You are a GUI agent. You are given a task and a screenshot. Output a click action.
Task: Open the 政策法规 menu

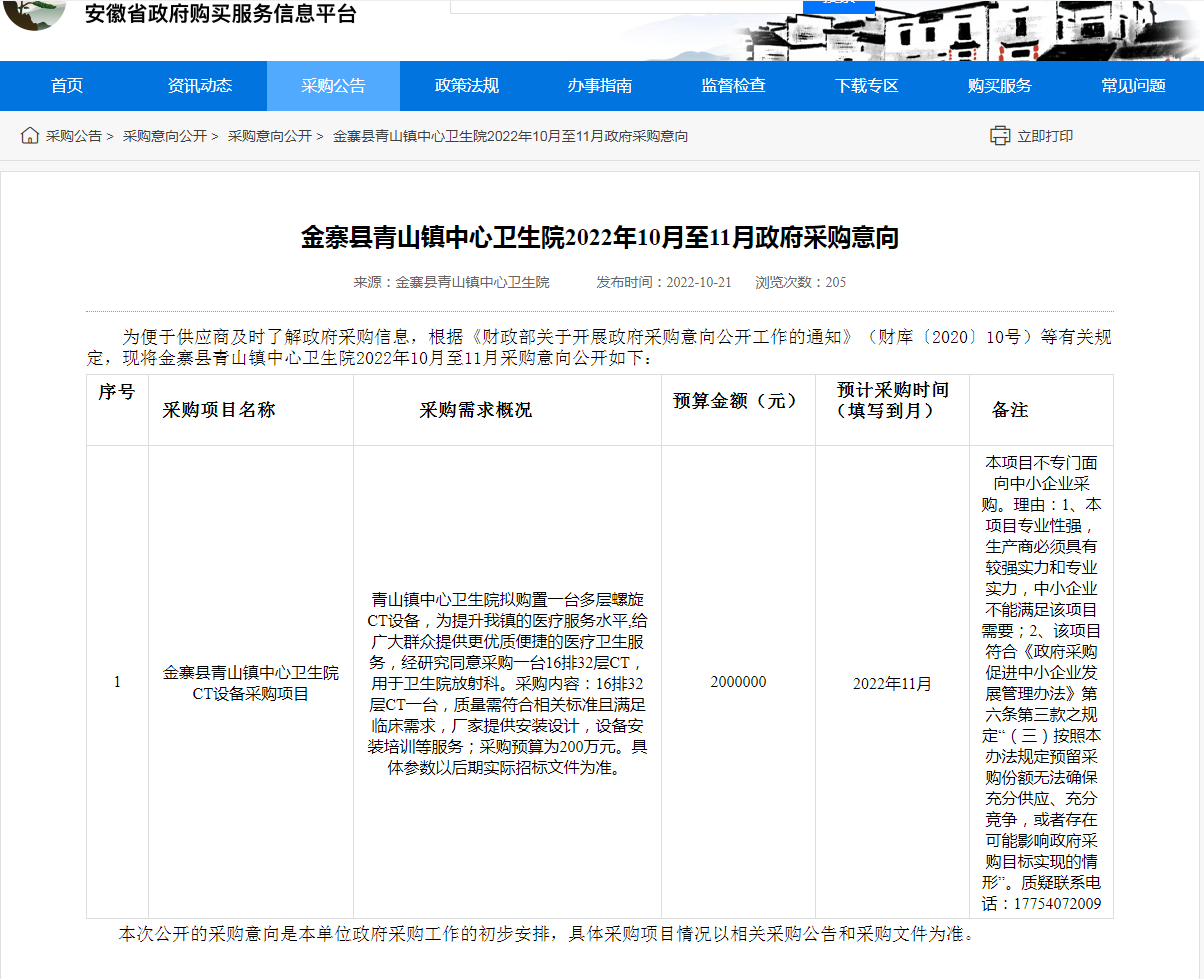tap(467, 86)
